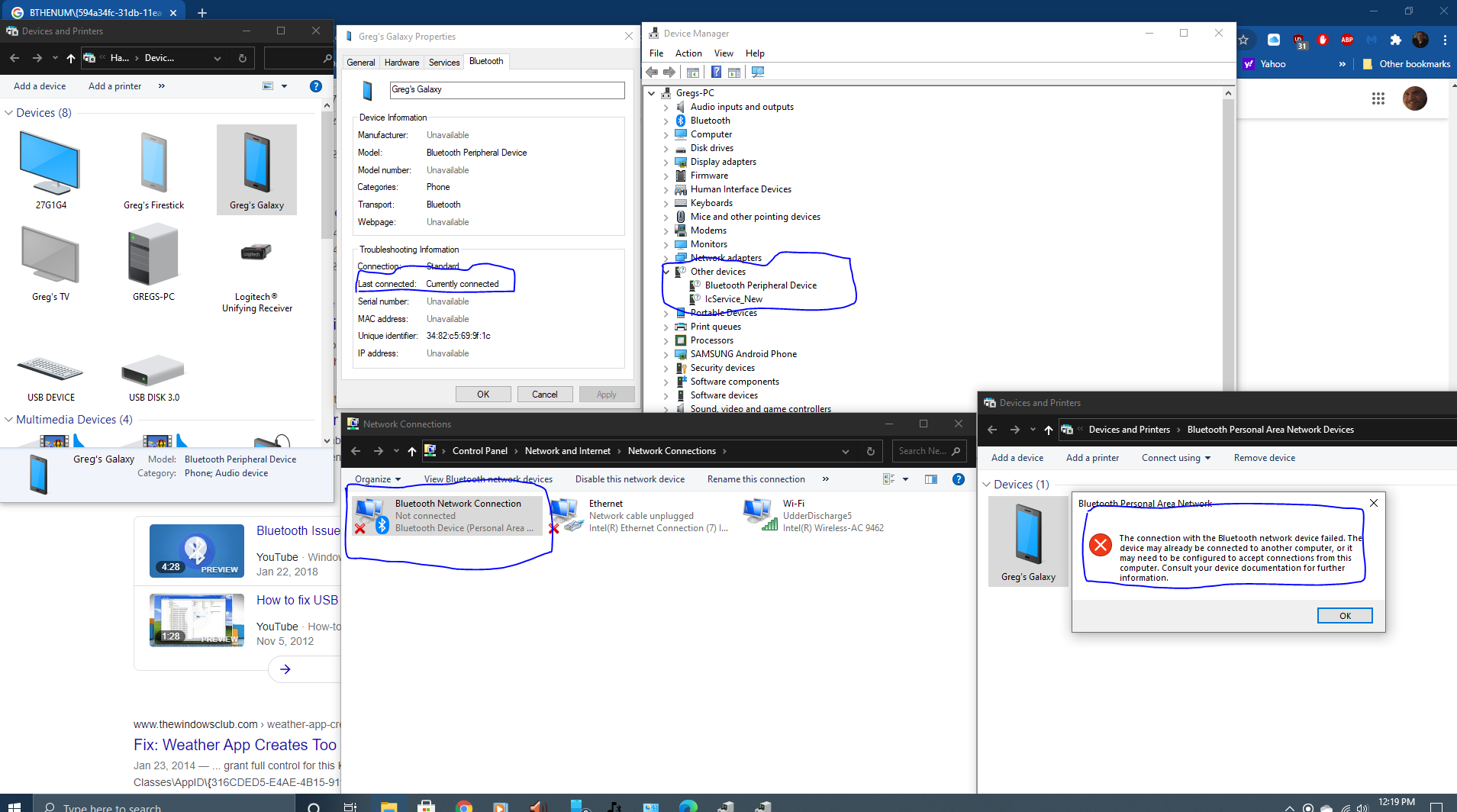Switch to the Hardware tab in Properties

(401, 63)
